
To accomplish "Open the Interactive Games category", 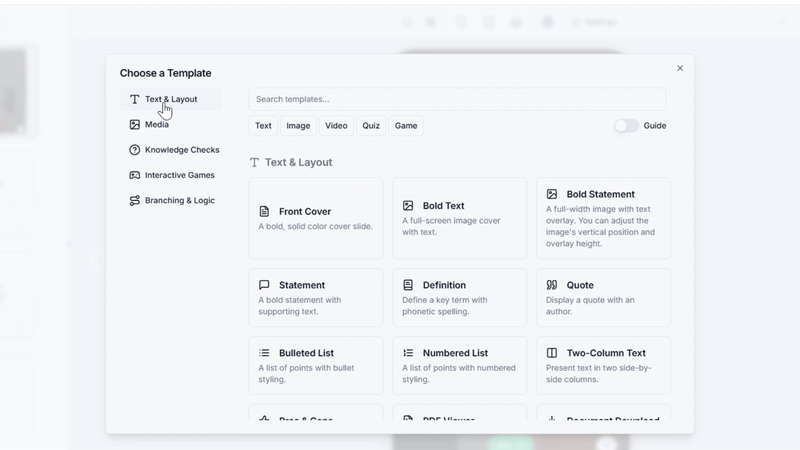I will click(170, 175).
